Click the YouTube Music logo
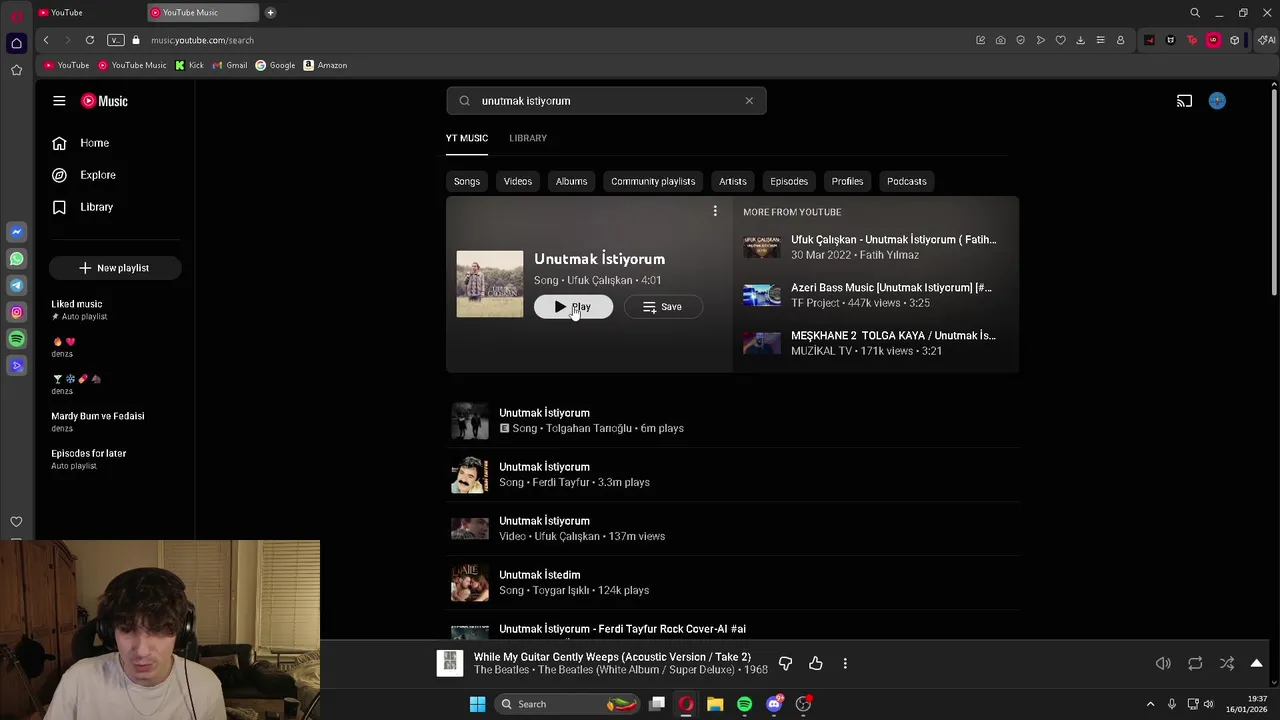Image resolution: width=1280 pixels, height=720 pixels. pyautogui.click(x=104, y=101)
